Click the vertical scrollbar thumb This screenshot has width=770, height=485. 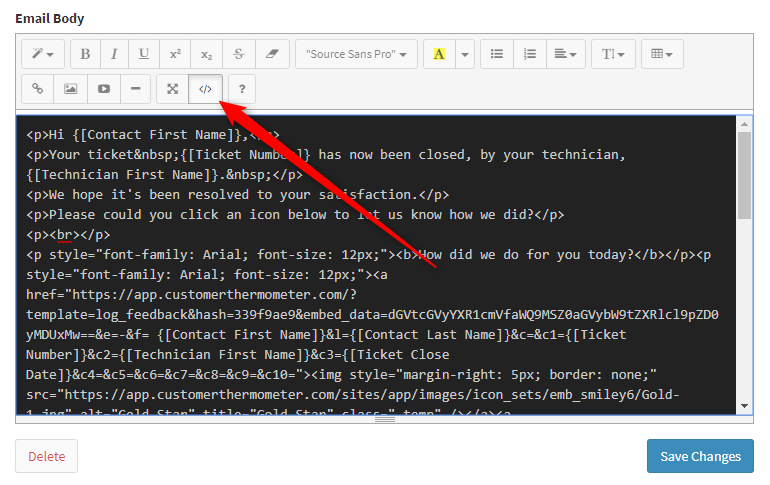click(x=744, y=175)
